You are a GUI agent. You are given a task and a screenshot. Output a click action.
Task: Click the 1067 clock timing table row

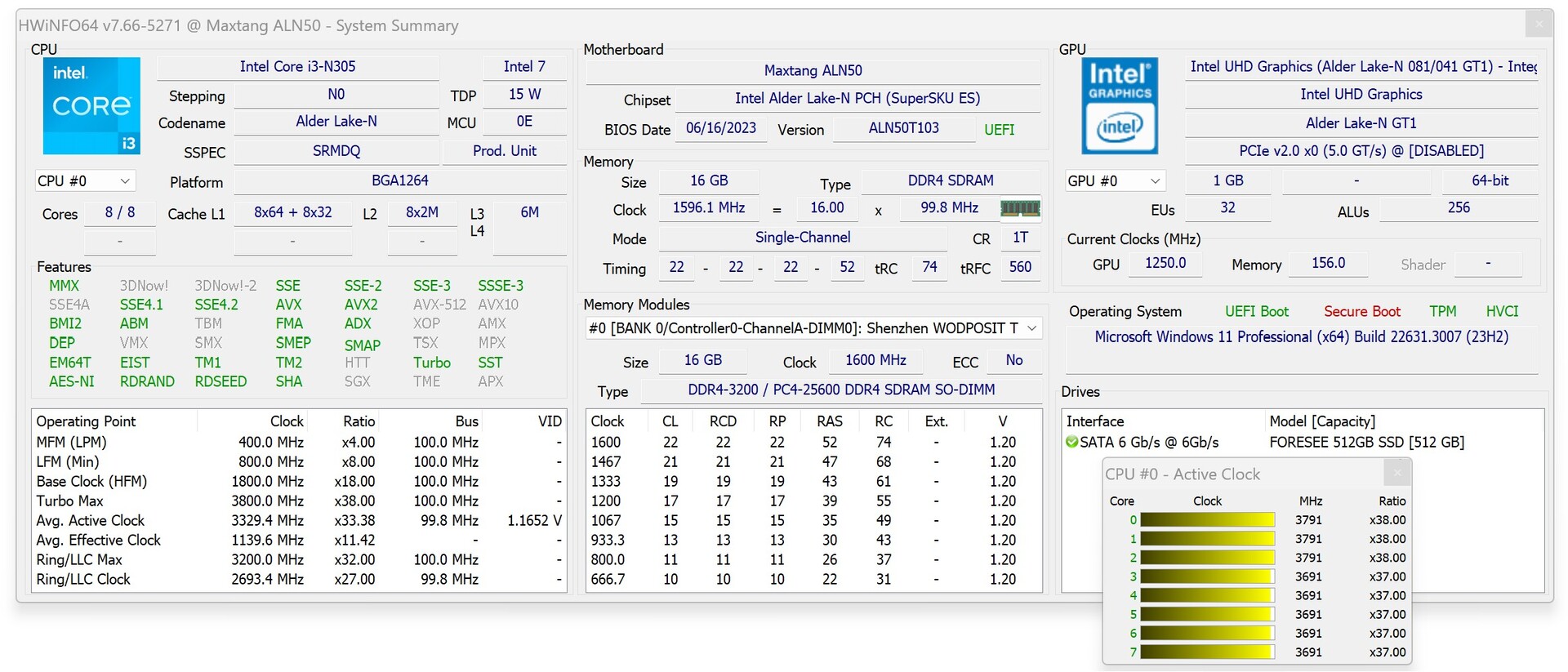pyautogui.click(x=813, y=520)
